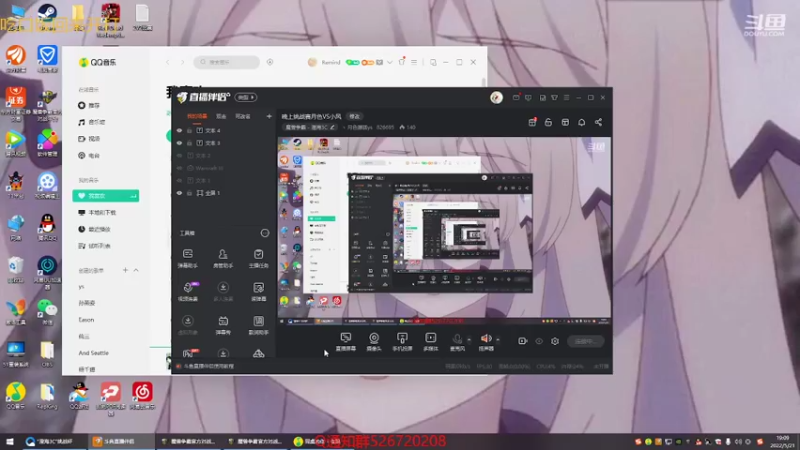
Task: Click the 修改 button beside the stream title
Action: pyautogui.click(x=355, y=116)
